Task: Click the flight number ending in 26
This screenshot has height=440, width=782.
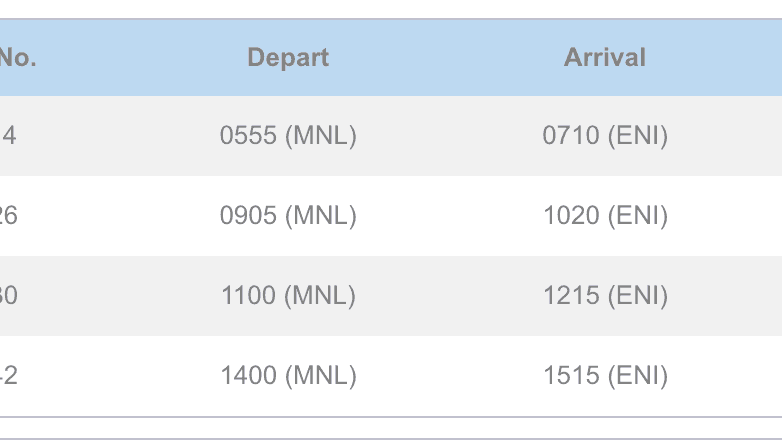Action: pos(8,216)
